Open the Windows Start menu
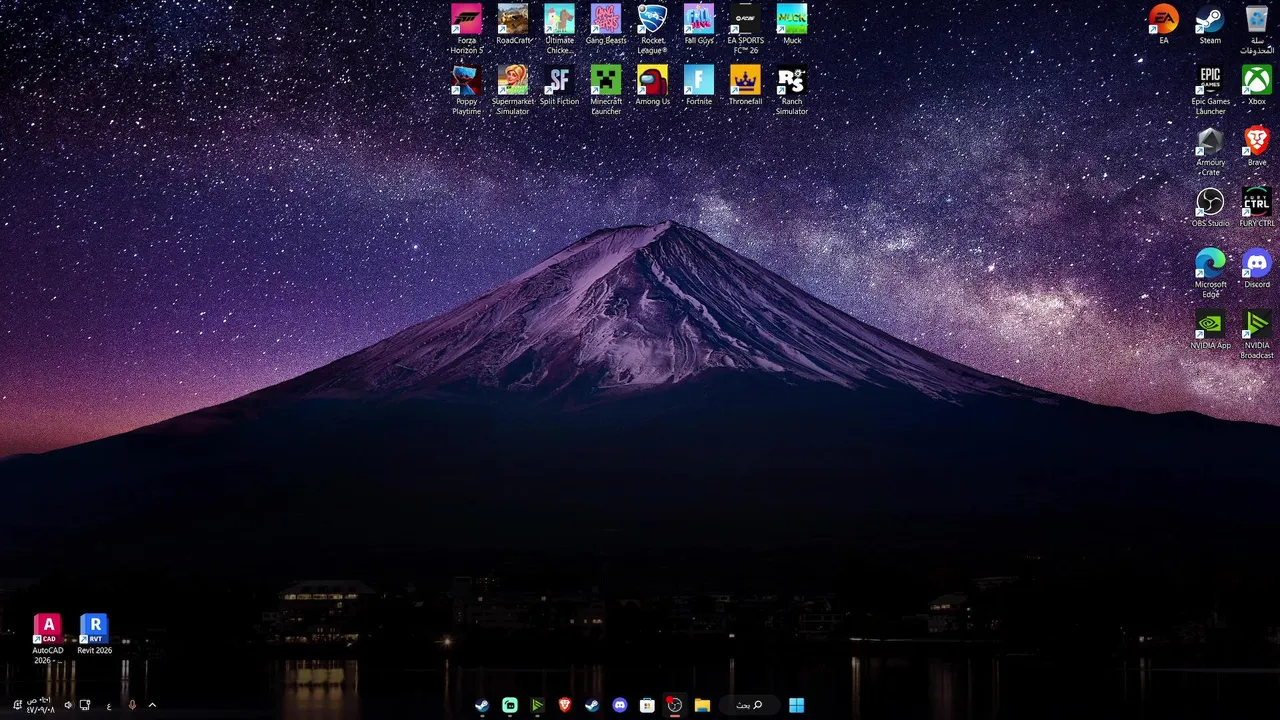 (x=796, y=705)
